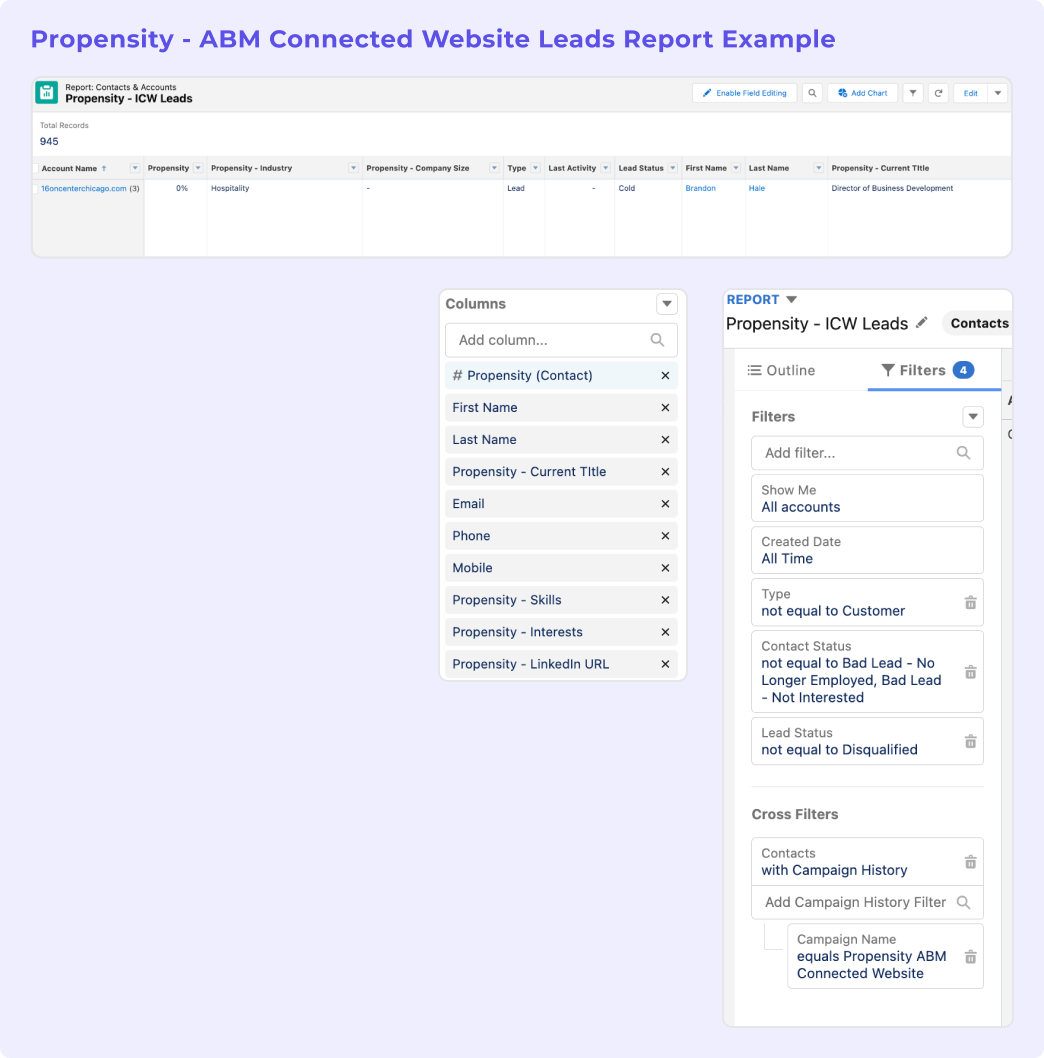The height and width of the screenshot is (1058, 1044).
Task: Open the Campaign Name equals Propensity ABM filter
Action: [x=885, y=957]
